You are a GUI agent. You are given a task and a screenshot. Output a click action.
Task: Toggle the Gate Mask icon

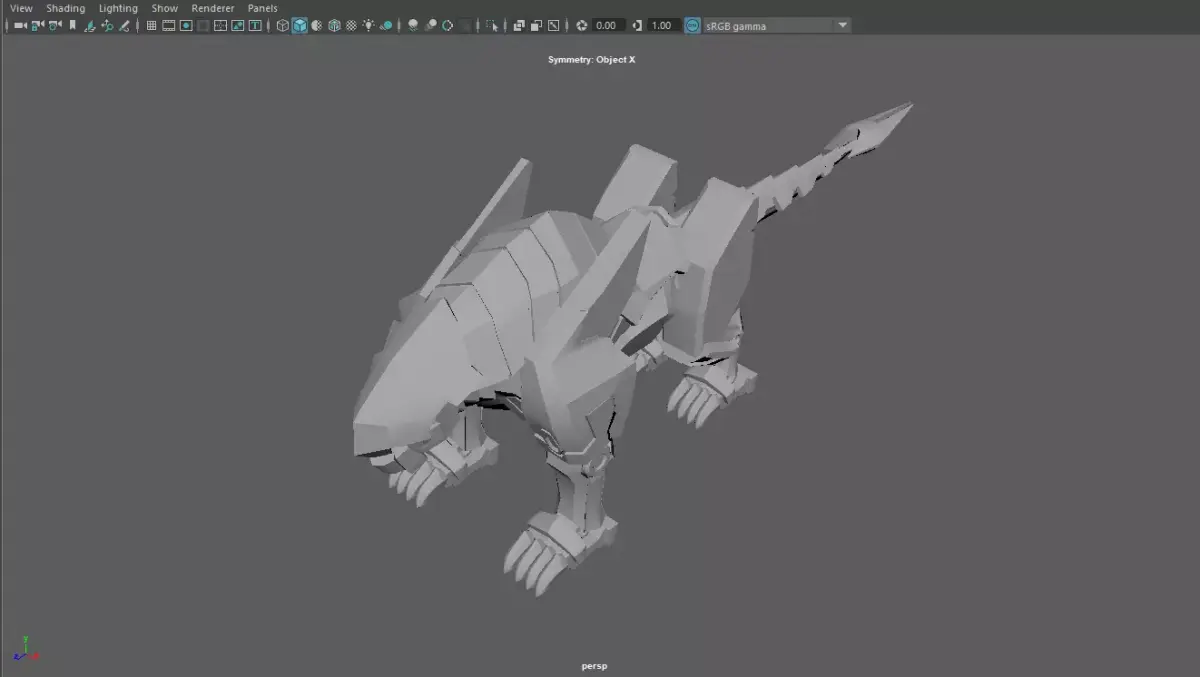pyautogui.click(x=203, y=25)
